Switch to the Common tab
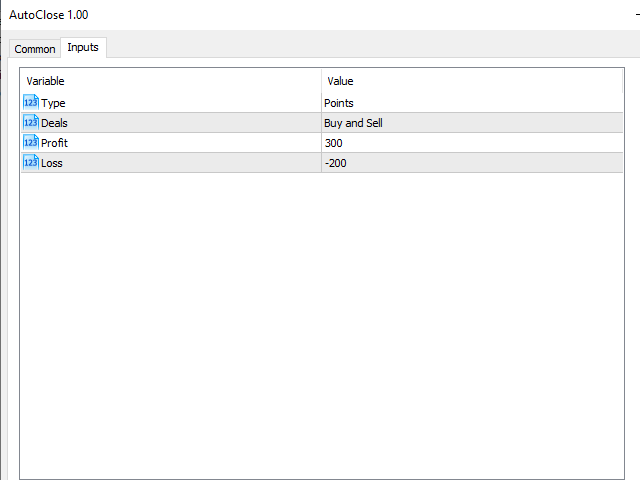The height and width of the screenshot is (480, 640). (x=35, y=49)
